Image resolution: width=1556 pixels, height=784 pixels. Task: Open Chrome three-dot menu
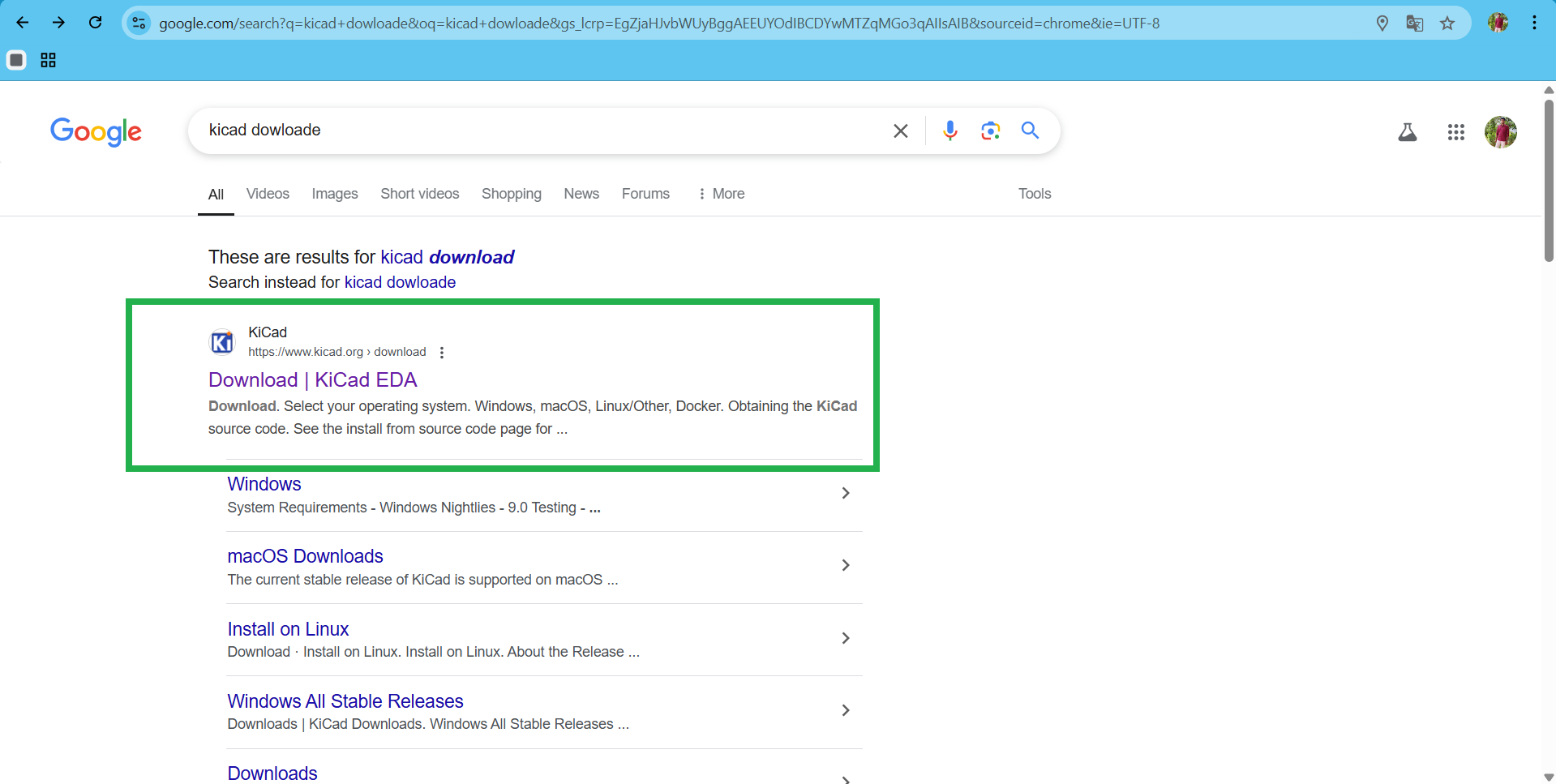(x=1534, y=23)
